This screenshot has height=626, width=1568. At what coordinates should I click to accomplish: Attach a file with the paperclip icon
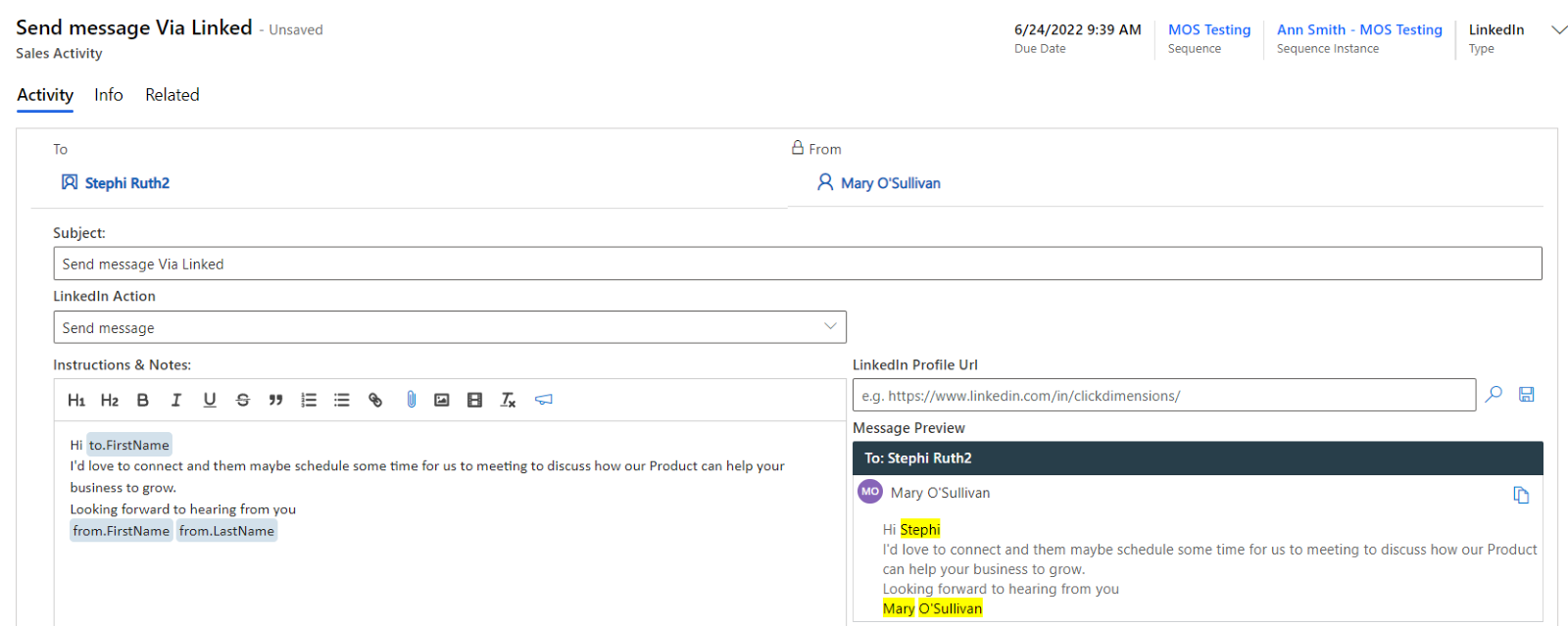(412, 400)
